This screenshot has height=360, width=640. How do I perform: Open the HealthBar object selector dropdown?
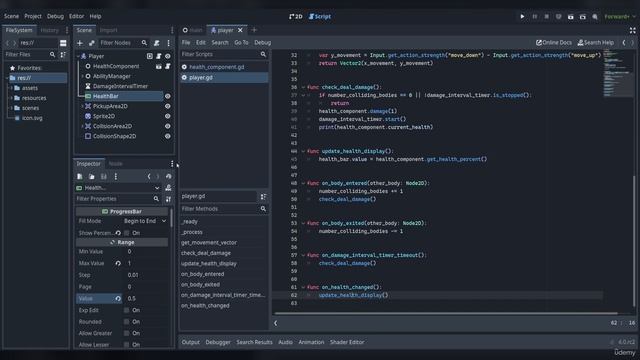pyautogui.click(x=119, y=188)
